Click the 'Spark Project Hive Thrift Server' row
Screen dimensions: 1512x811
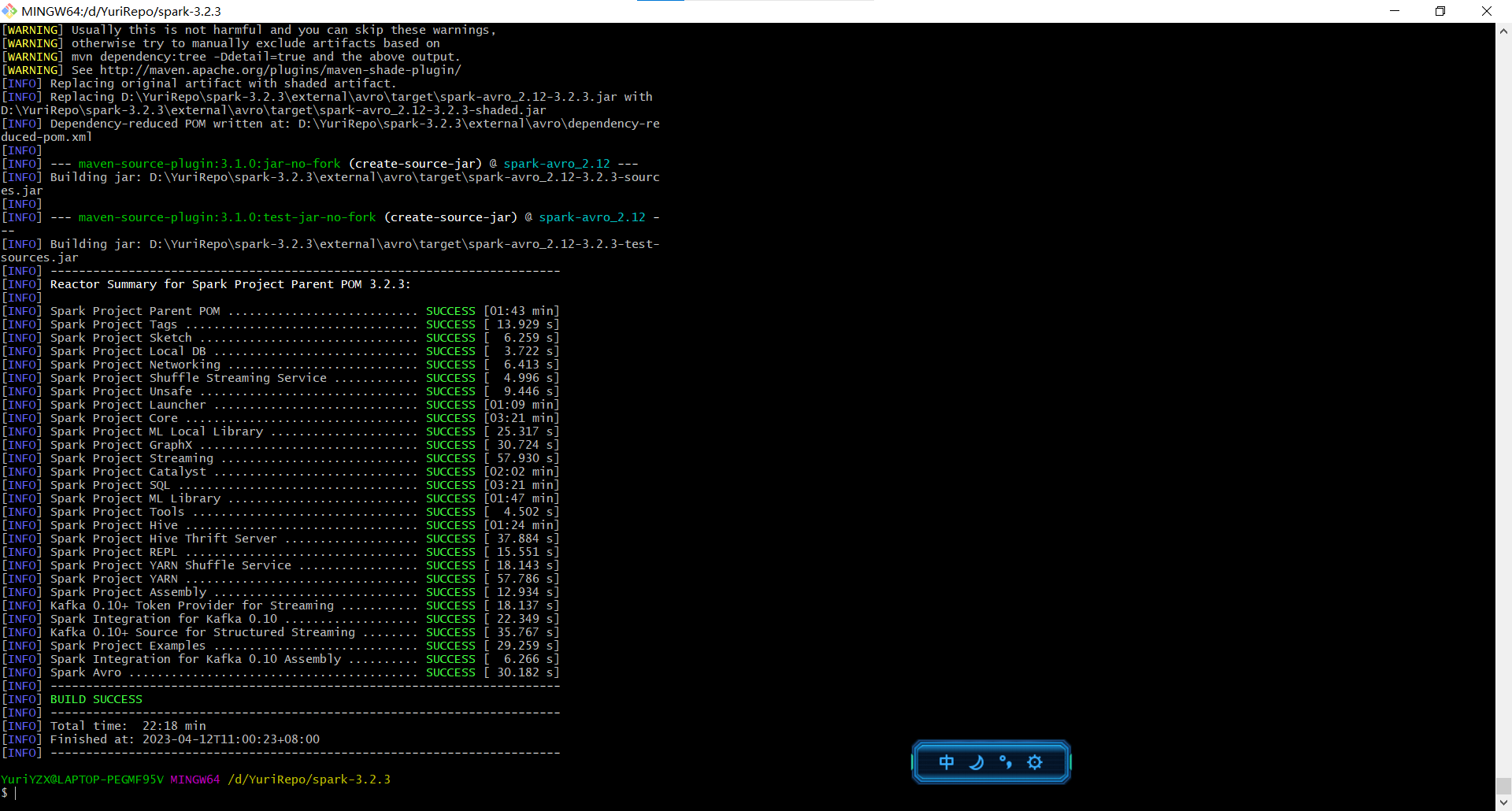[x=280, y=539]
